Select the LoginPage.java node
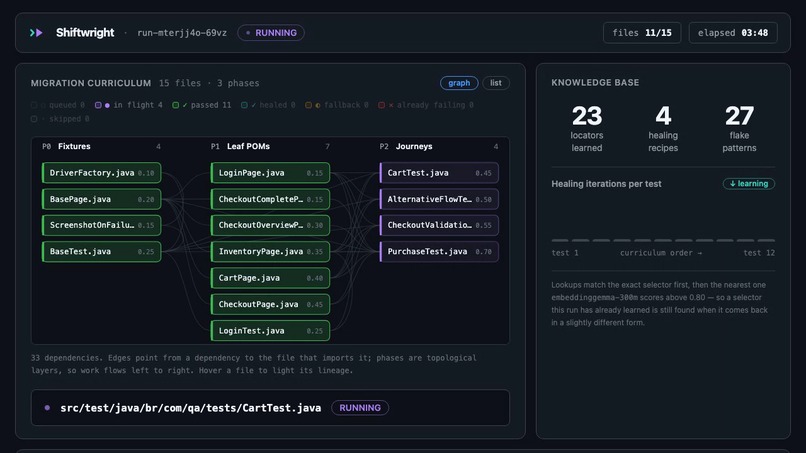The height and width of the screenshot is (453, 806). click(270, 173)
